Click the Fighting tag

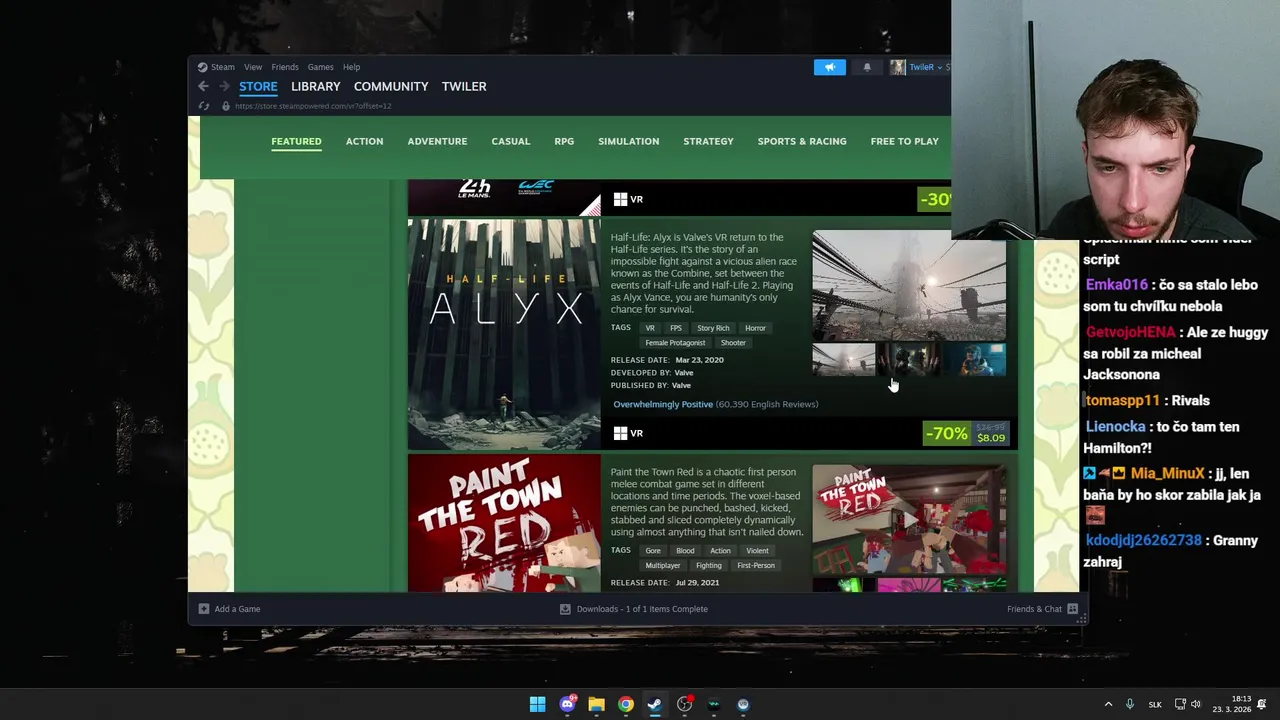click(709, 566)
